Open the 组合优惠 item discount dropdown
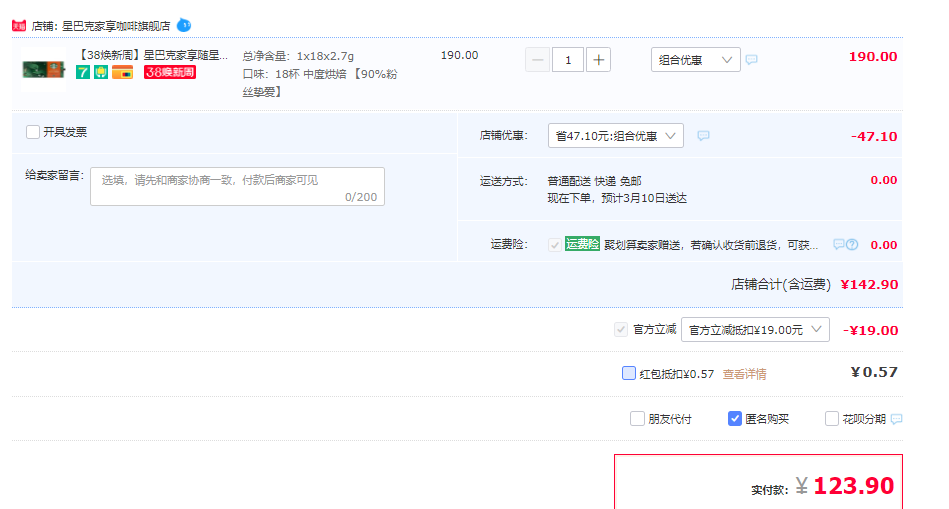Screen dimensions: 949x509 [695, 60]
